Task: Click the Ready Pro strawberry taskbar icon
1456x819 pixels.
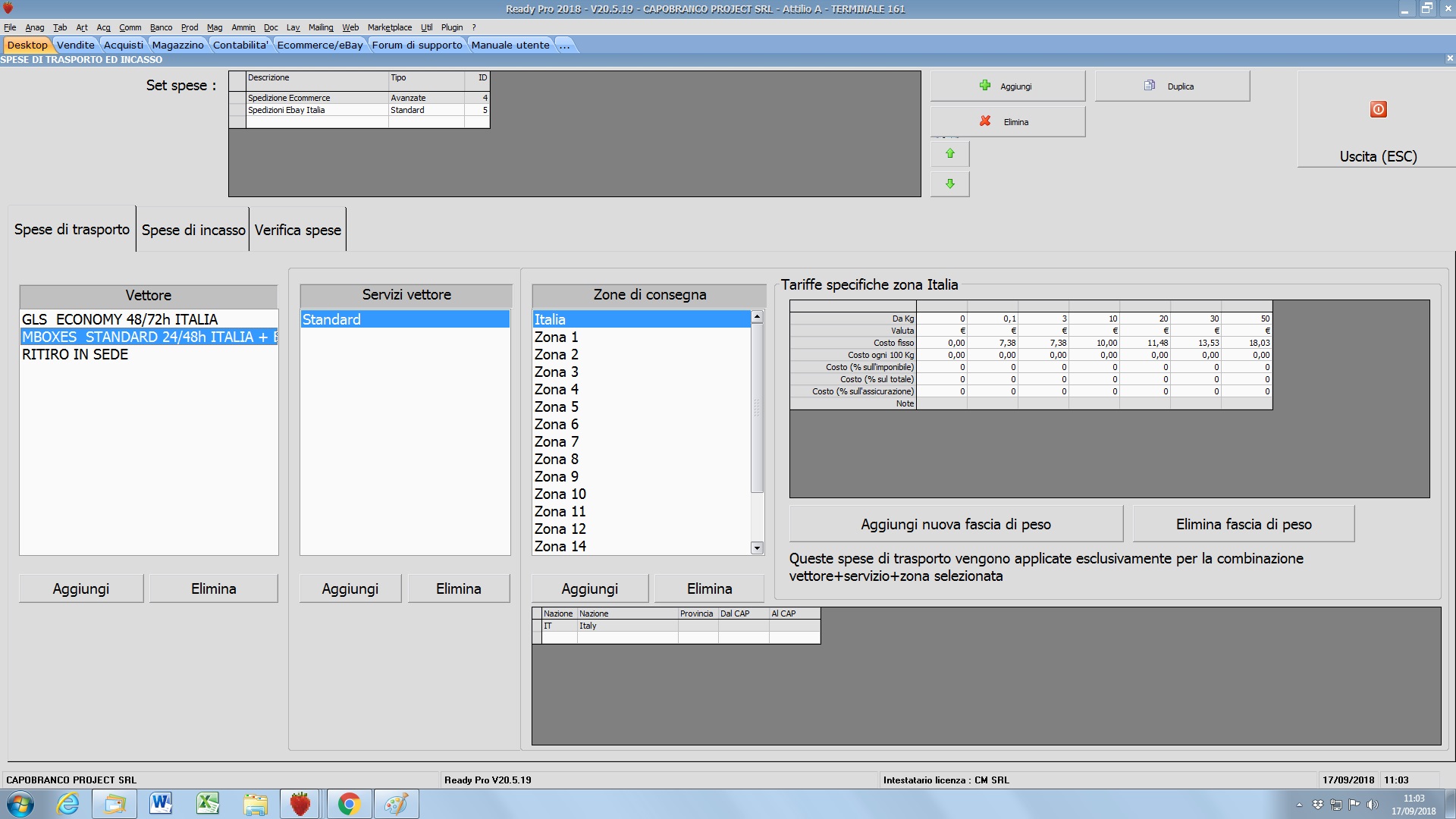Action: point(300,804)
